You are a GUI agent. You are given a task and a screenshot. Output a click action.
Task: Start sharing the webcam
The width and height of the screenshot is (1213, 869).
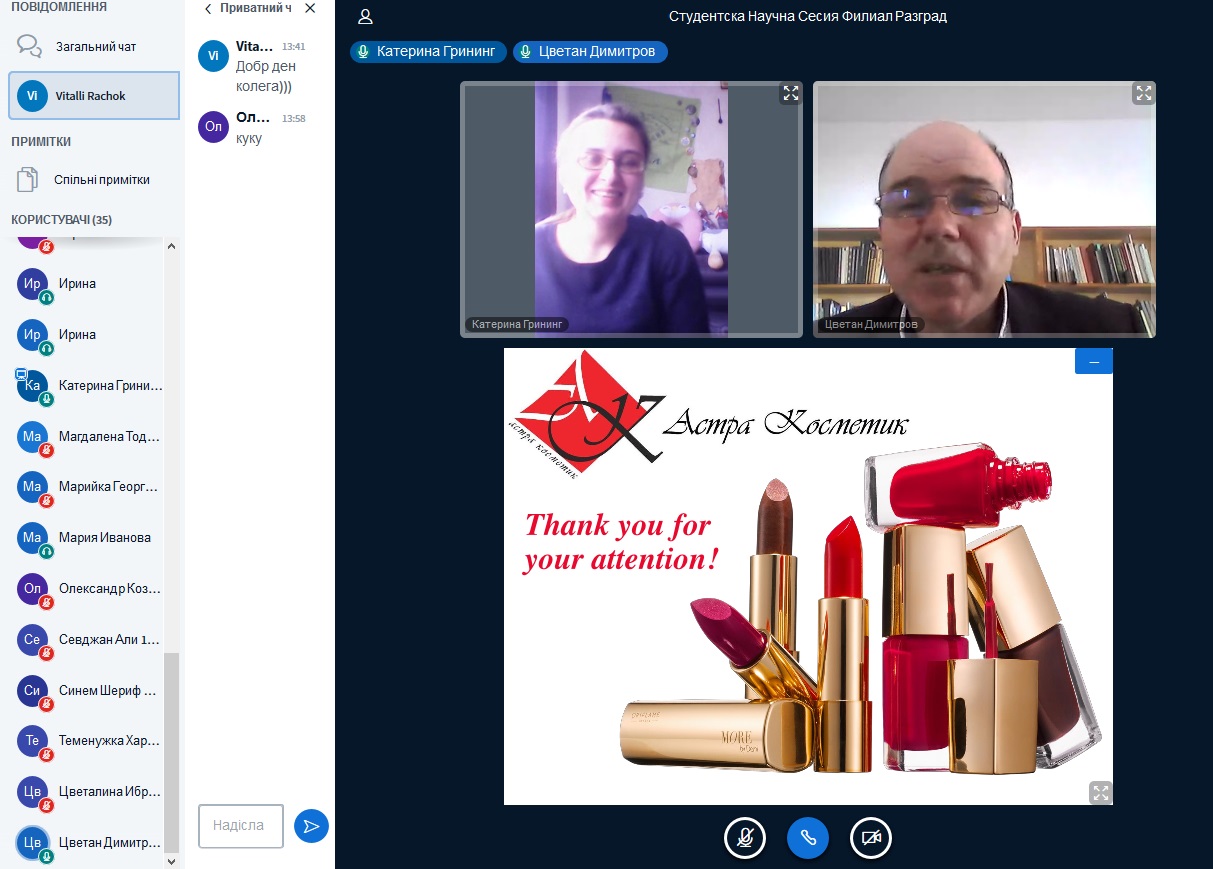[871, 838]
